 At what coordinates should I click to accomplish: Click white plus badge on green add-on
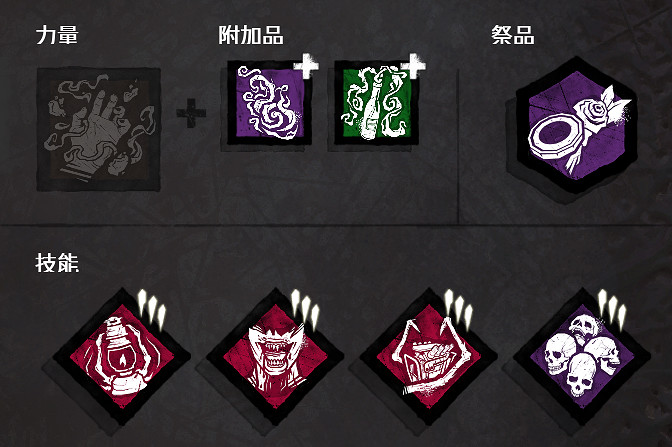(x=413, y=66)
